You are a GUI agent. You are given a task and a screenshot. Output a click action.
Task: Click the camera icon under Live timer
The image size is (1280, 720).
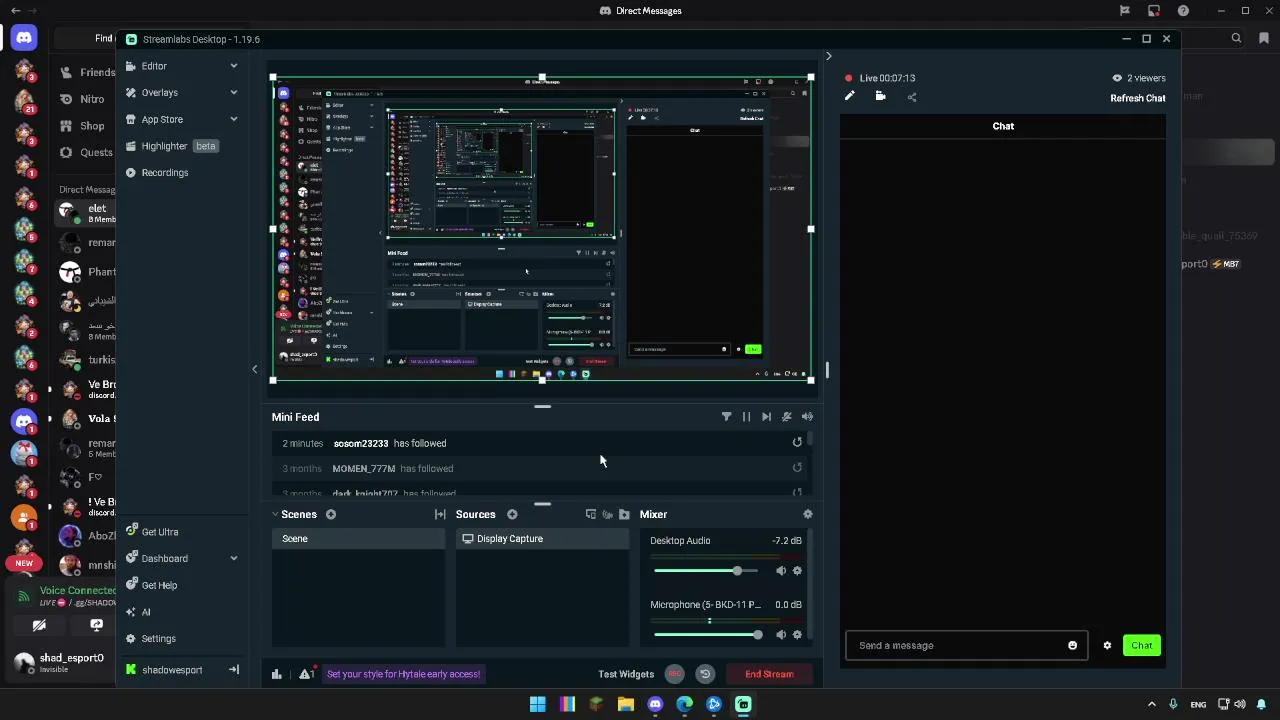pos(881,97)
